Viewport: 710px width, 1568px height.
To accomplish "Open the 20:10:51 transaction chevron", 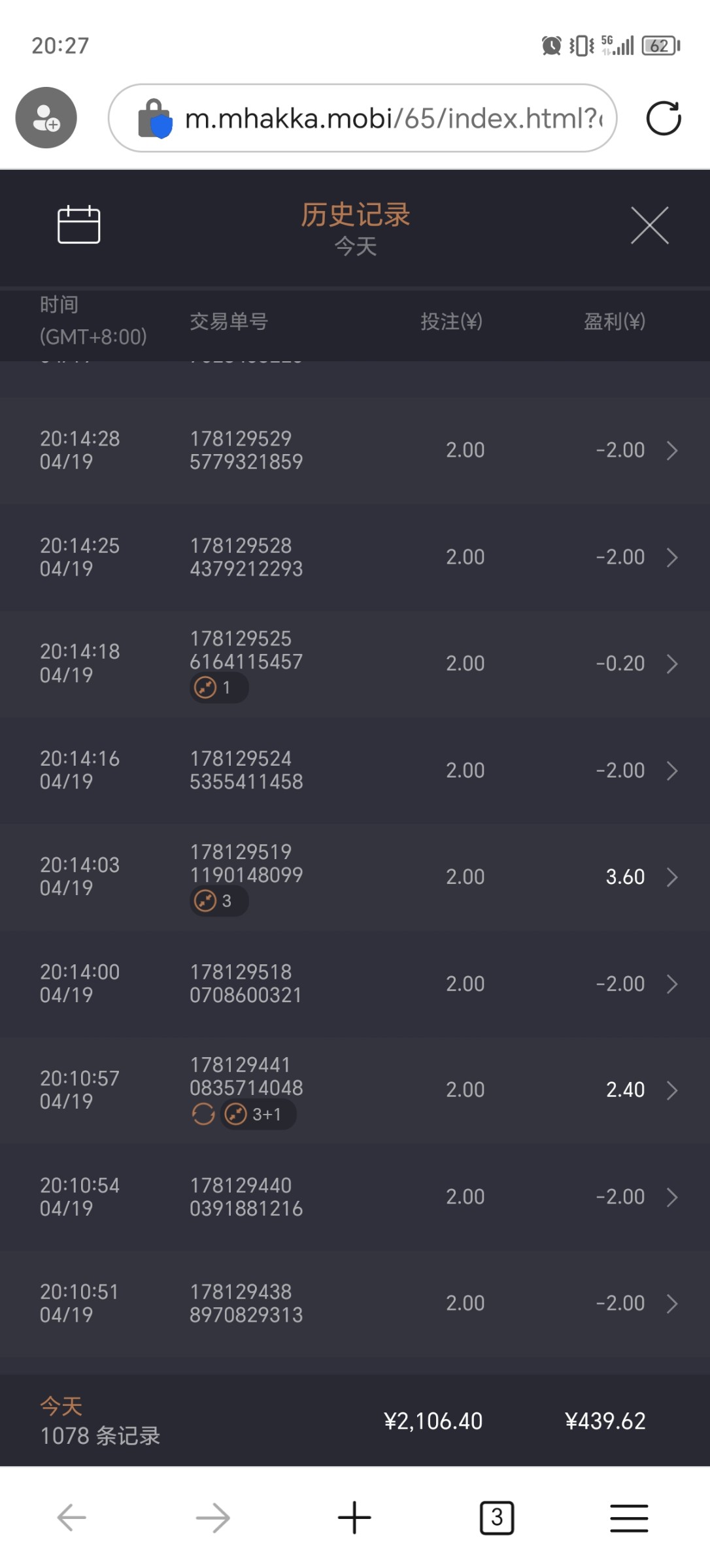I will click(x=672, y=1303).
